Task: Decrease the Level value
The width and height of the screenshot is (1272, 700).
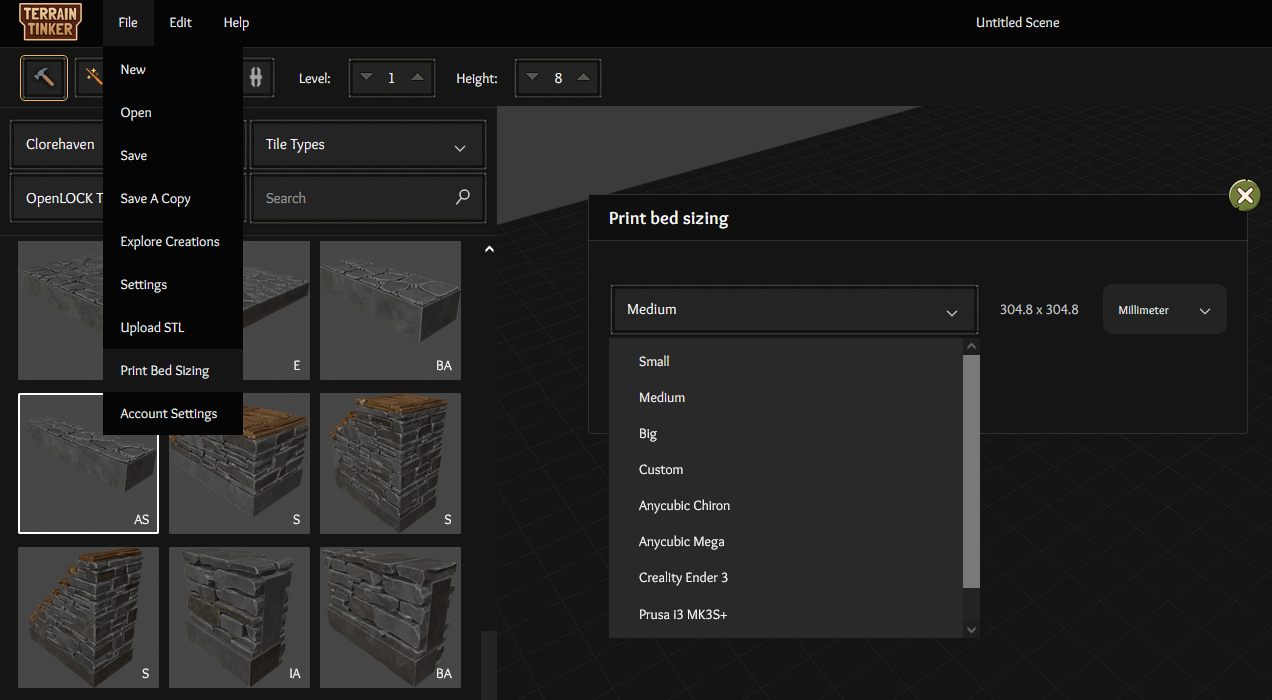Action: [366, 78]
